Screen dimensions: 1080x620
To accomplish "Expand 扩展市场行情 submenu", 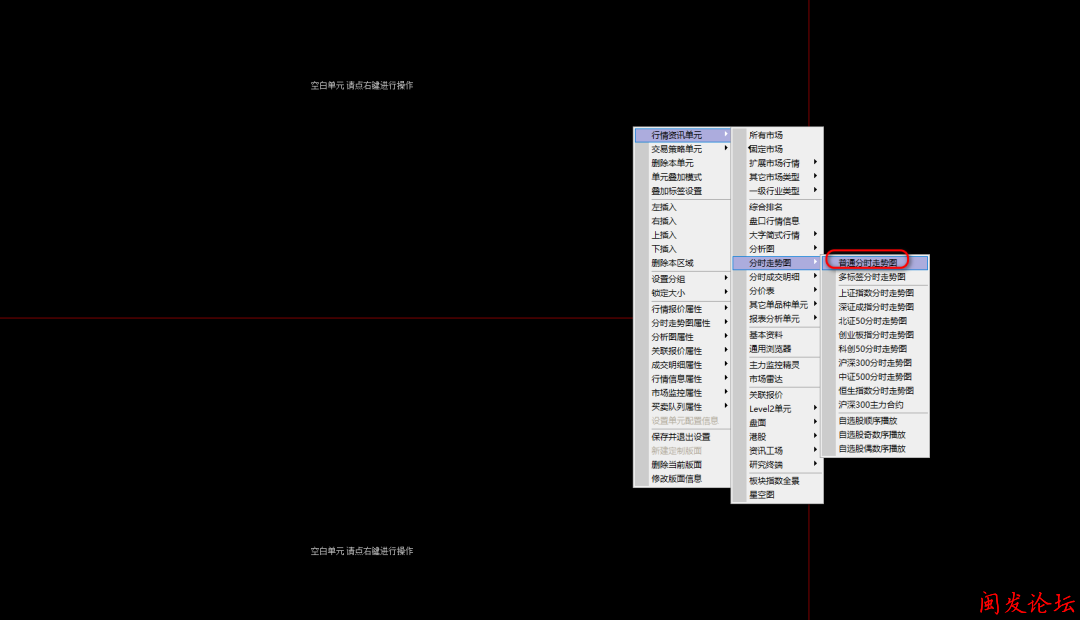I will 774,163.
